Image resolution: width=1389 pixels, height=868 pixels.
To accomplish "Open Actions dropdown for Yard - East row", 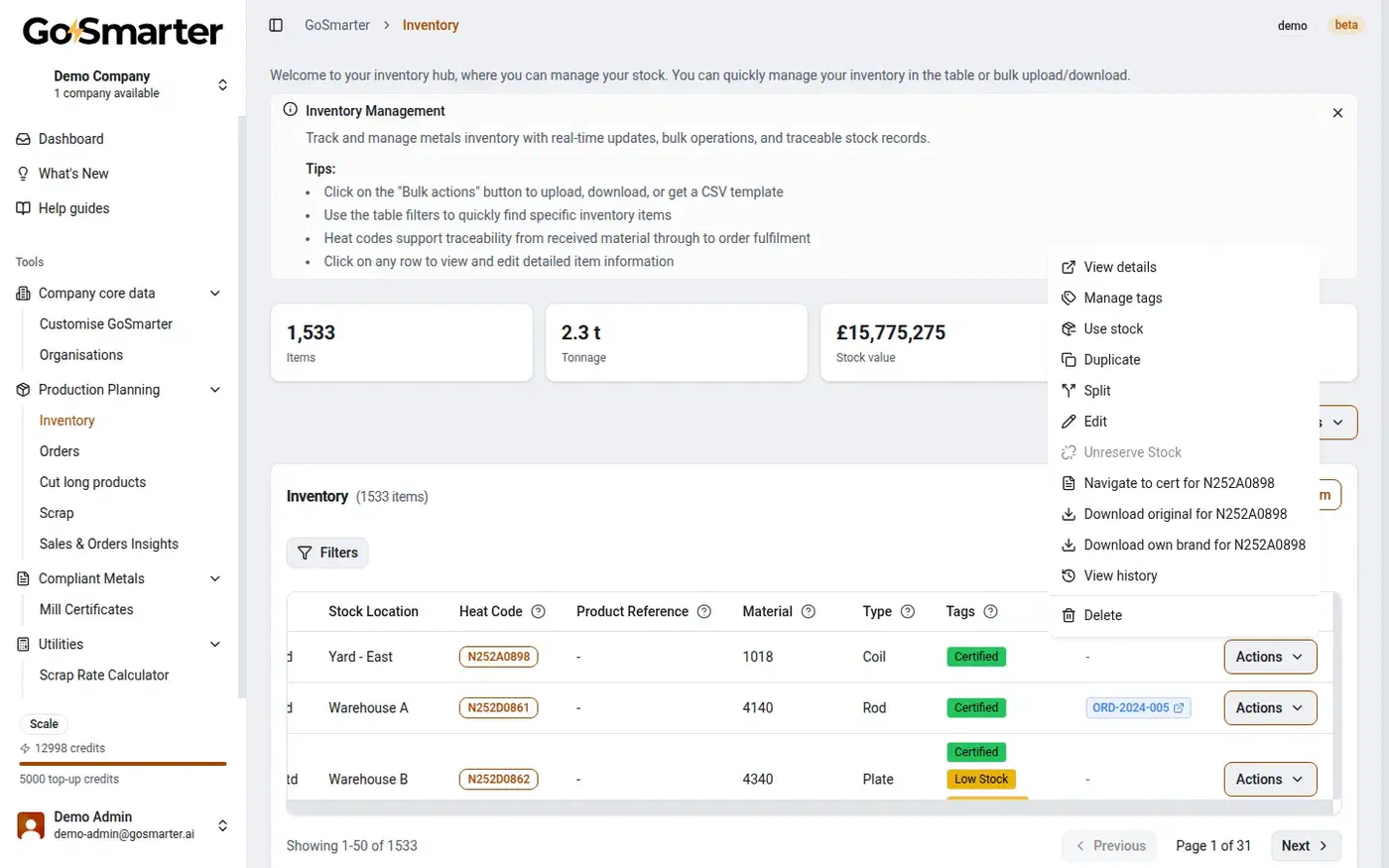I will tap(1270, 657).
